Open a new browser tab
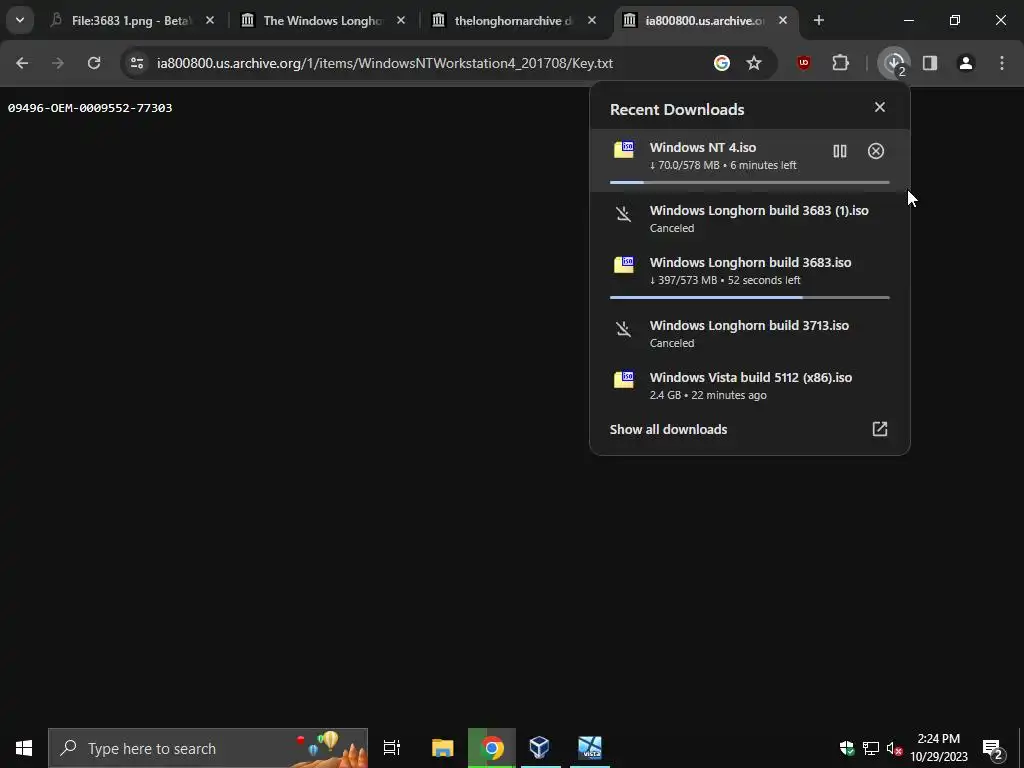The height and width of the screenshot is (768, 1024). click(819, 21)
